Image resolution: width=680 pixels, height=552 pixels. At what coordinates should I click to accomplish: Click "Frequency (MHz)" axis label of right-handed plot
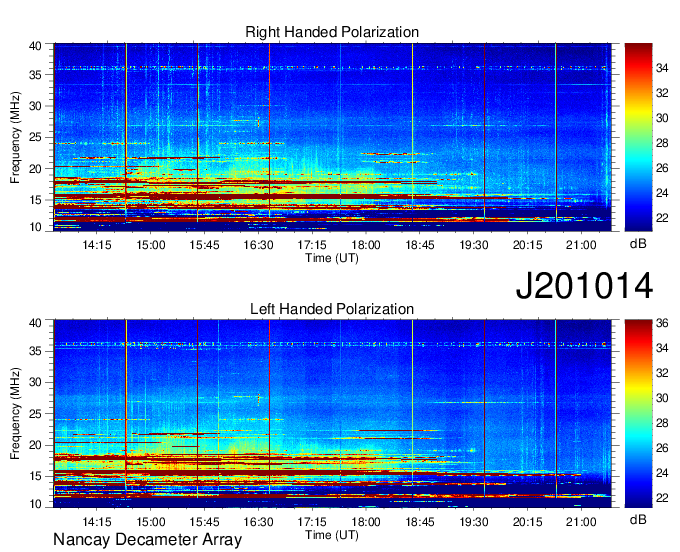click(x=15, y=137)
